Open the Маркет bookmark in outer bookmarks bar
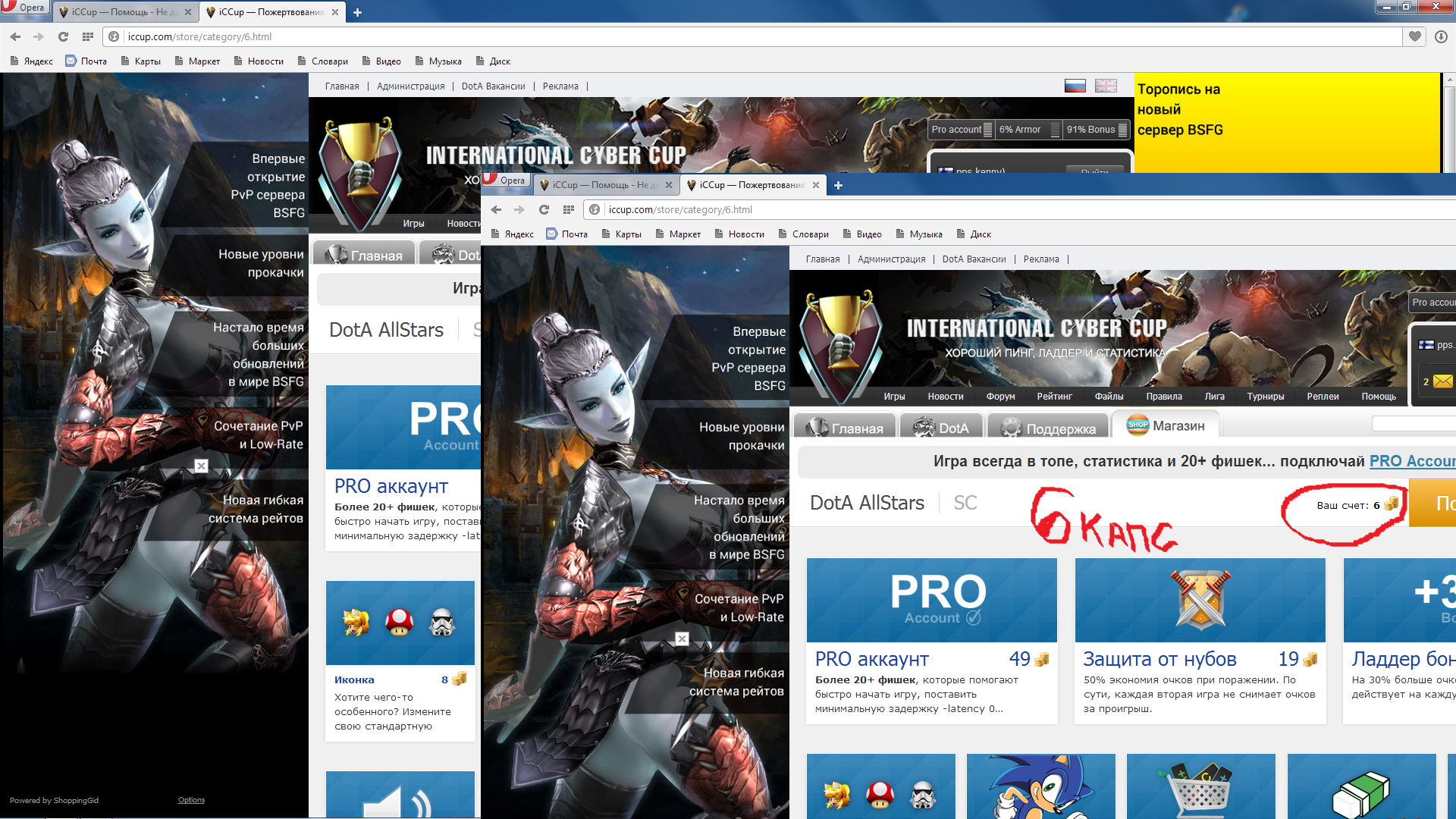Screen dimensions: 1456x819 coord(197,61)
